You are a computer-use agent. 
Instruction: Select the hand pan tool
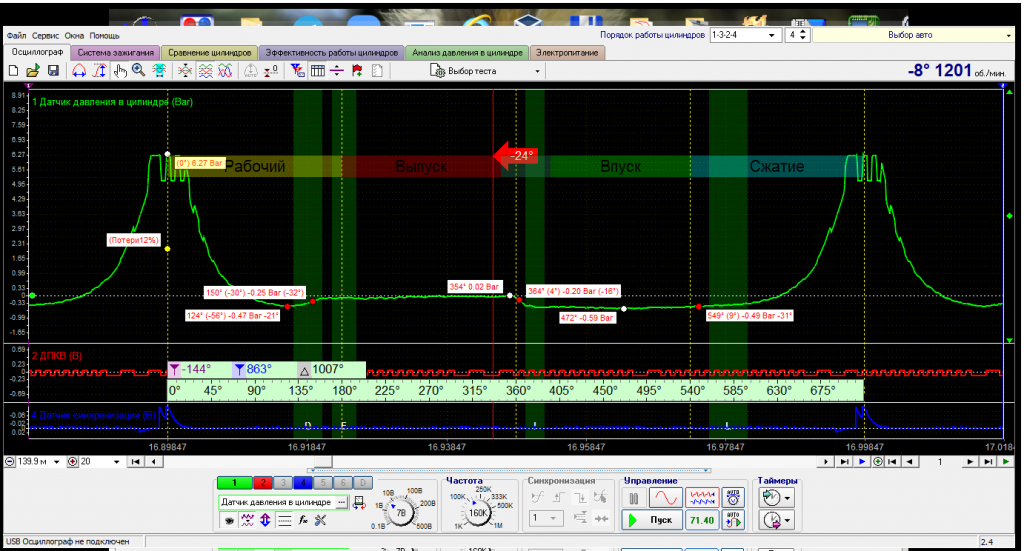[120, 71]
